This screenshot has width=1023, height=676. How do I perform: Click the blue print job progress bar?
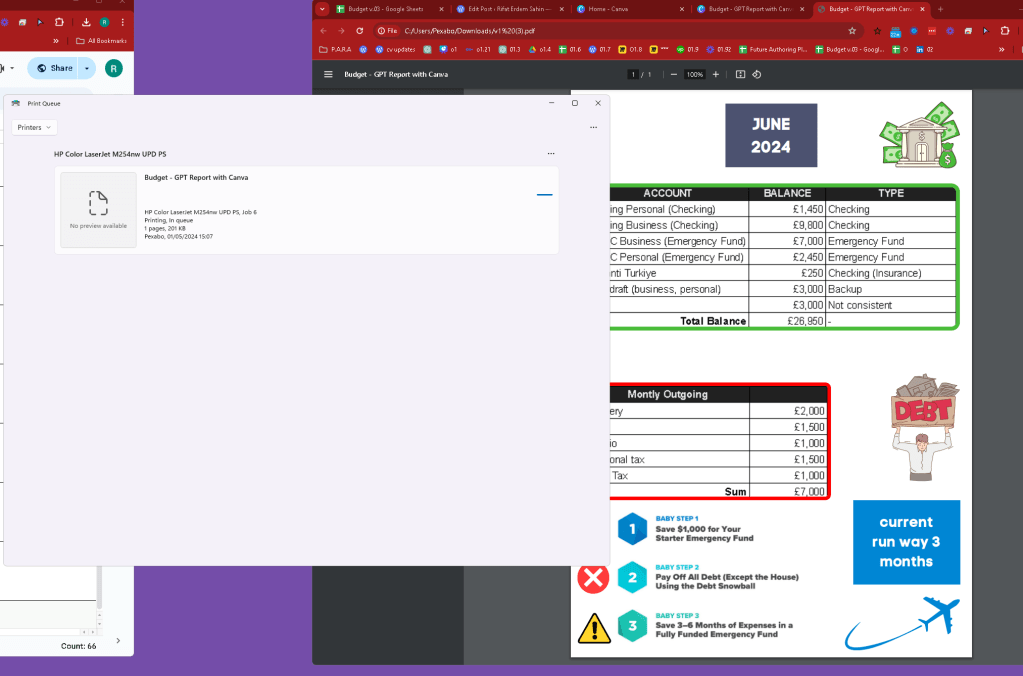[544, 194]
